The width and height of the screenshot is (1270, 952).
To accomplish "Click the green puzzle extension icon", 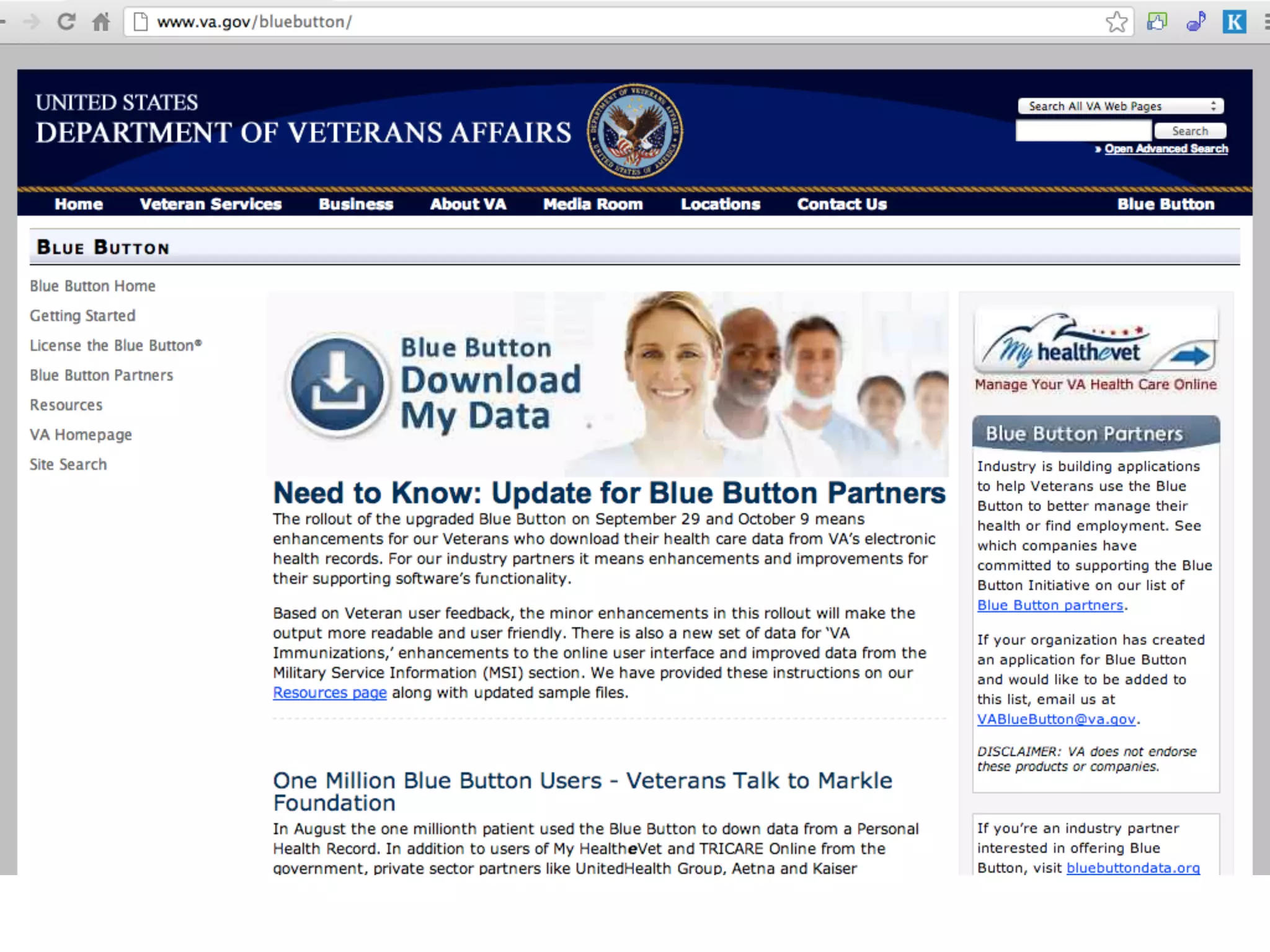I will click(1157, 22).
